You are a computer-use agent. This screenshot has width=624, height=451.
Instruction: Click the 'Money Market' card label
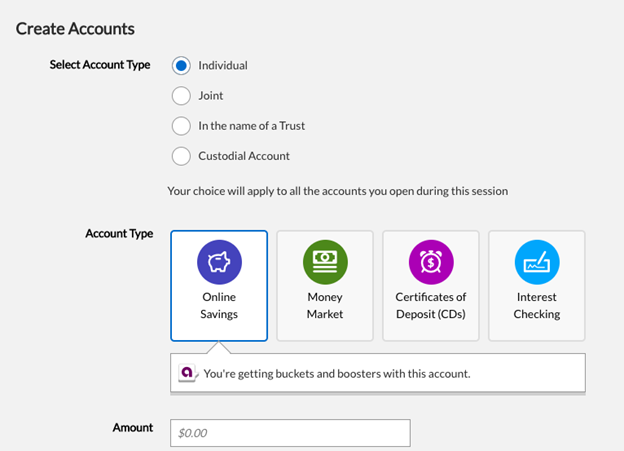(x=325, y=305)
